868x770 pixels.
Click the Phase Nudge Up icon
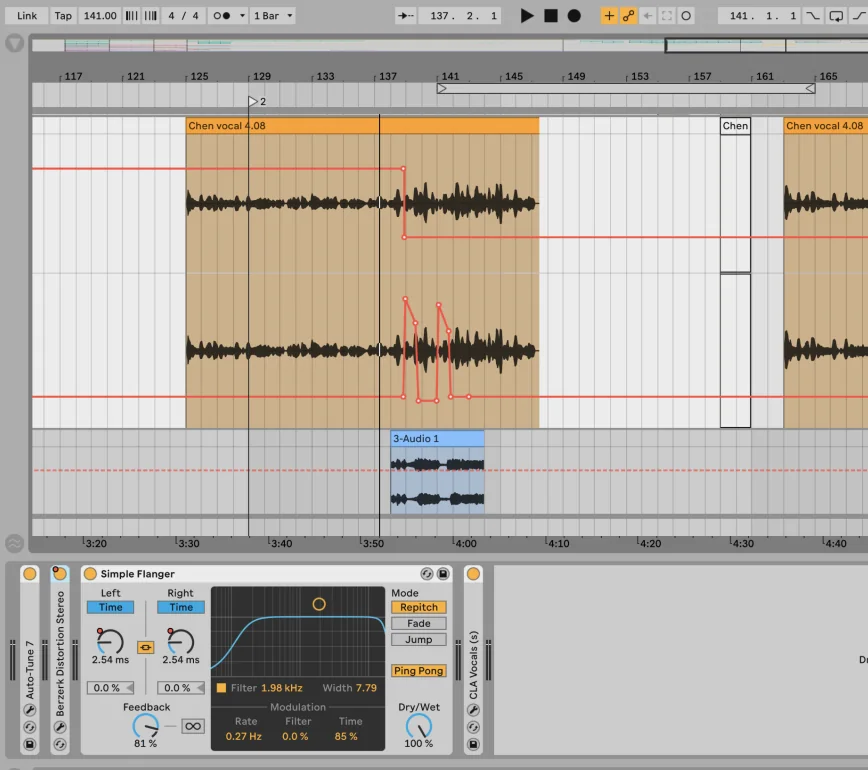151,15
